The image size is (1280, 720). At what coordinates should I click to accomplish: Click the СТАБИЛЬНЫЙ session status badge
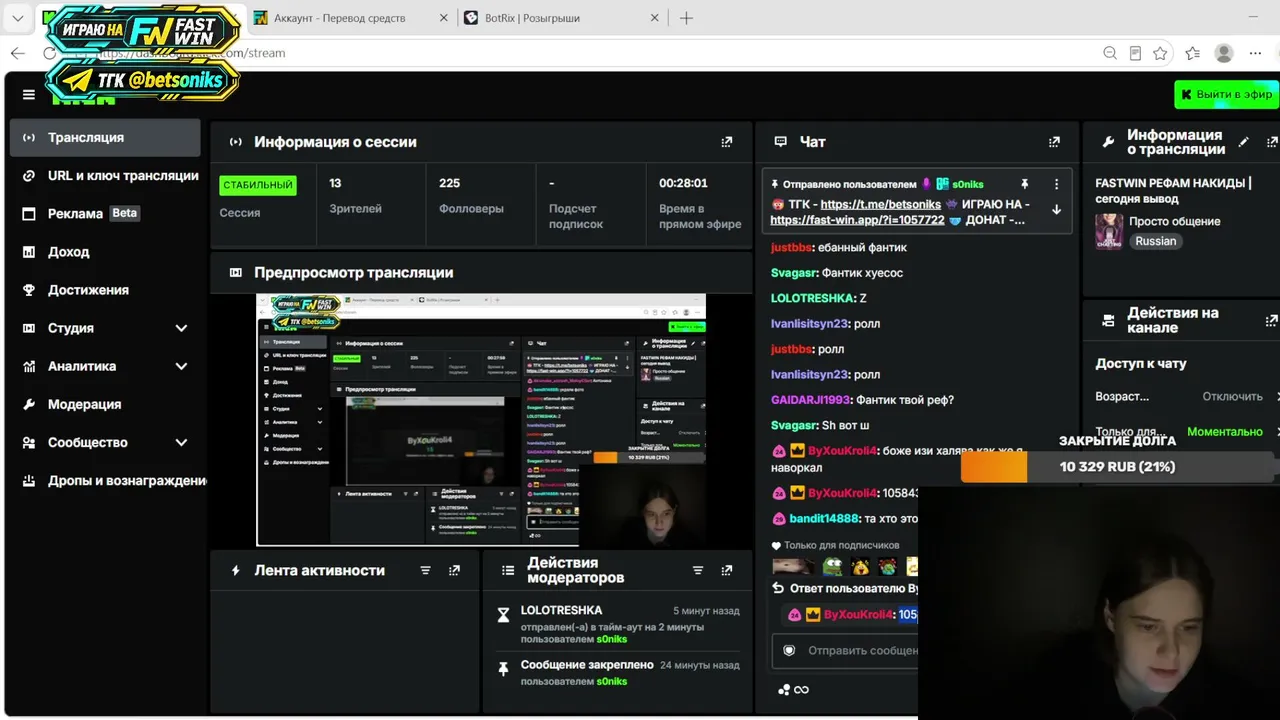(258, 185)
